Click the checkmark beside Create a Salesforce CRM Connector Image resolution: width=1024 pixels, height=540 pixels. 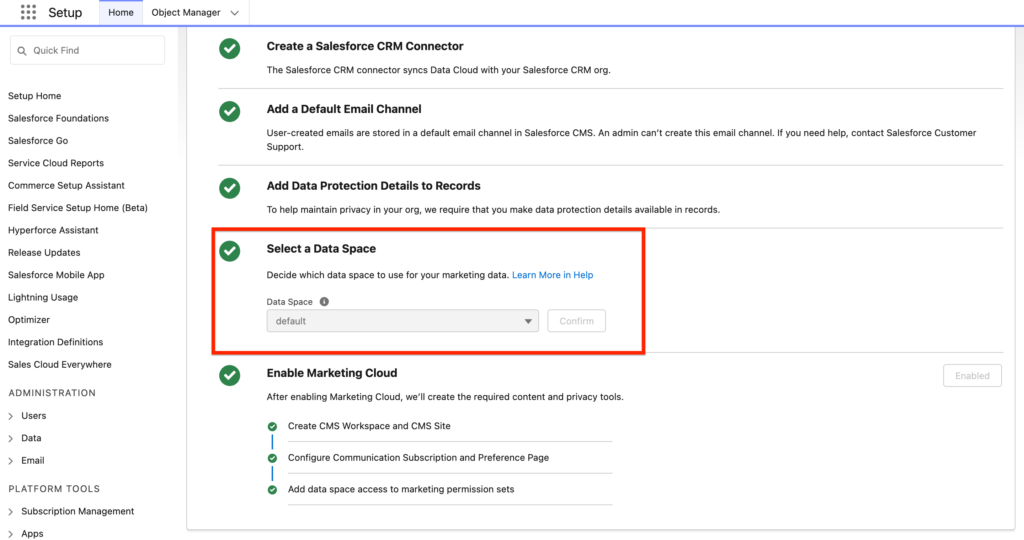coord(230,48)
